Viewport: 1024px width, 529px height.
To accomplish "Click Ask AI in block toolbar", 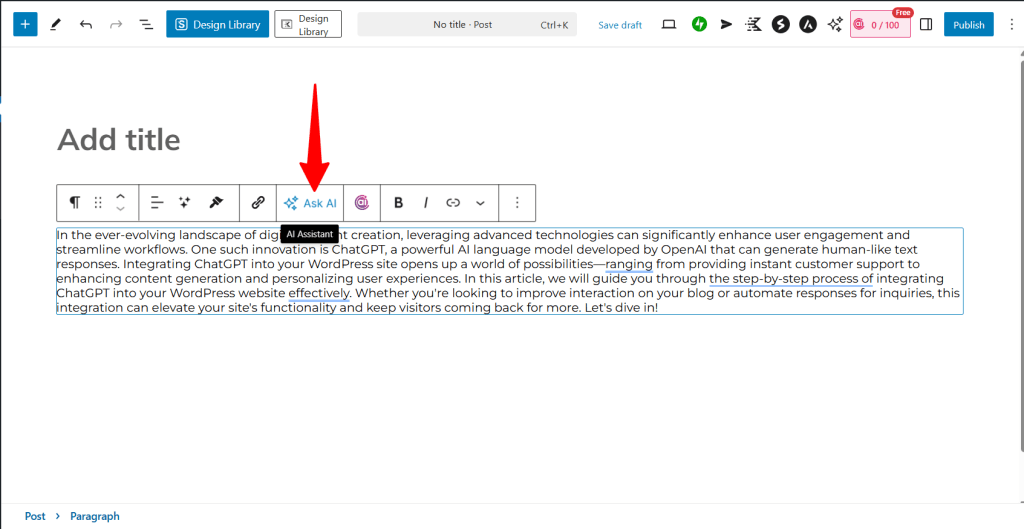I will (x=310, y=203).
